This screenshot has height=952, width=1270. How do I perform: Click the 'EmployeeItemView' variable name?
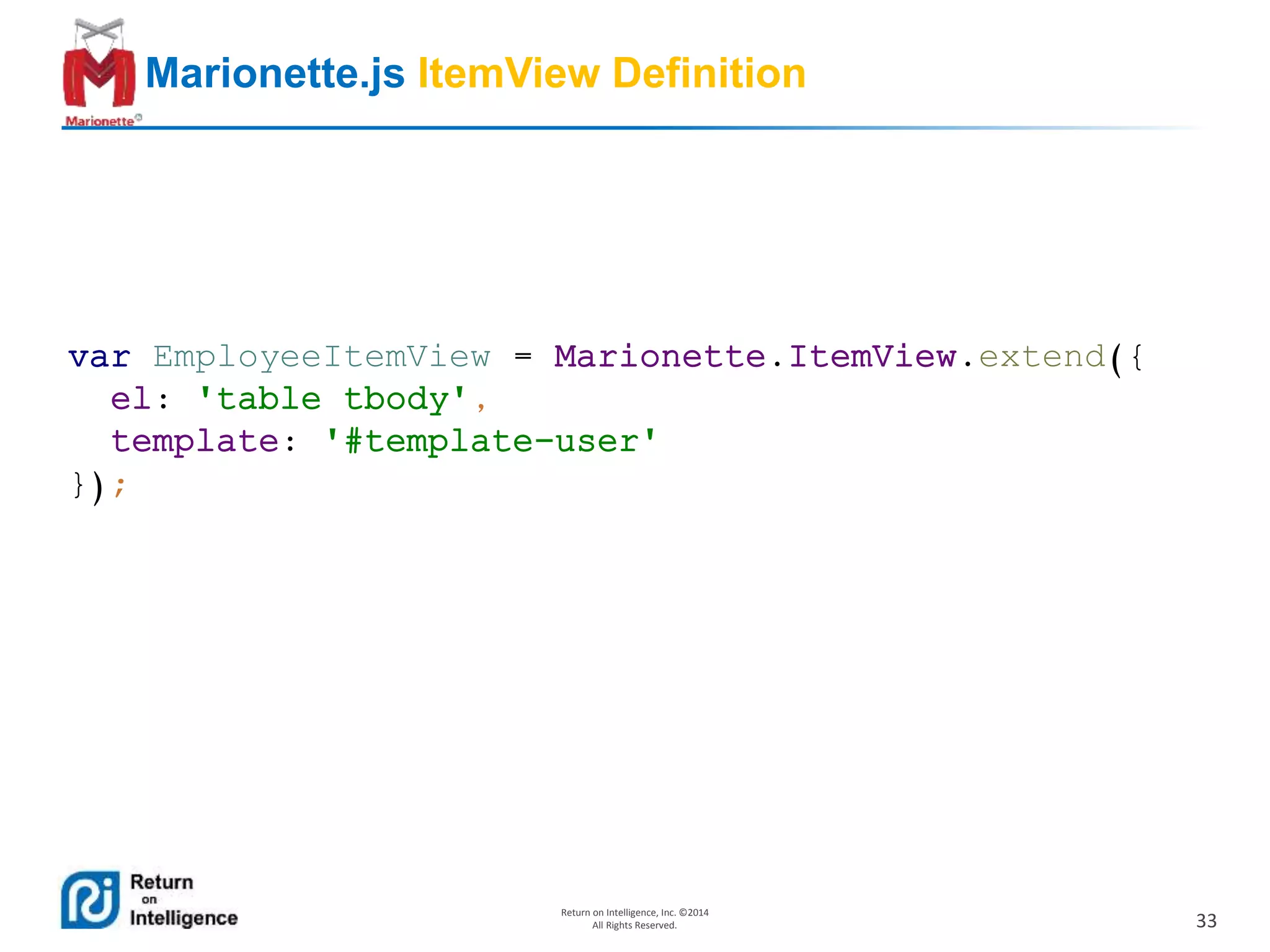[322, 358]
